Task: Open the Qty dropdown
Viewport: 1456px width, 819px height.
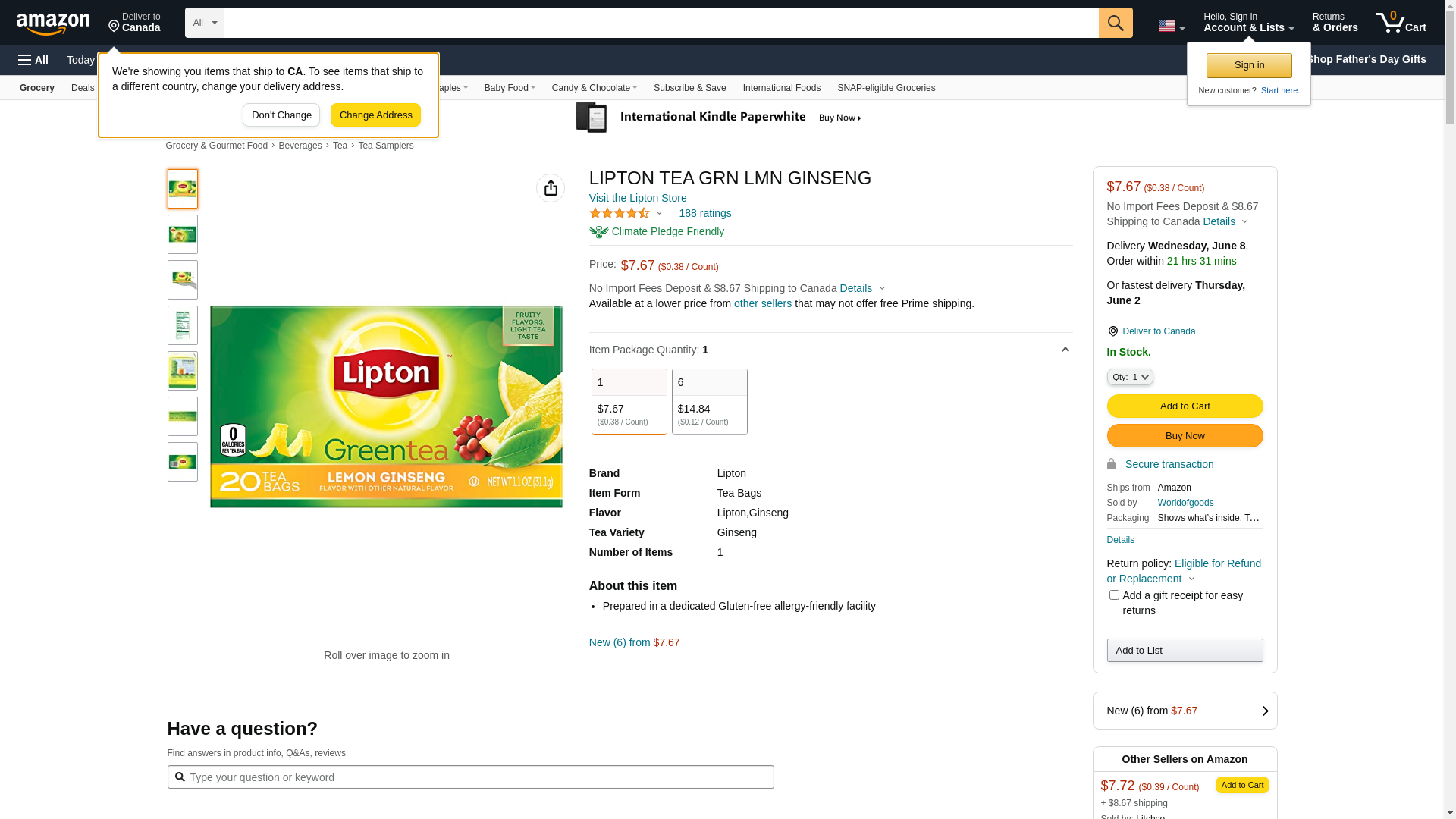Action: [1130, 377]
